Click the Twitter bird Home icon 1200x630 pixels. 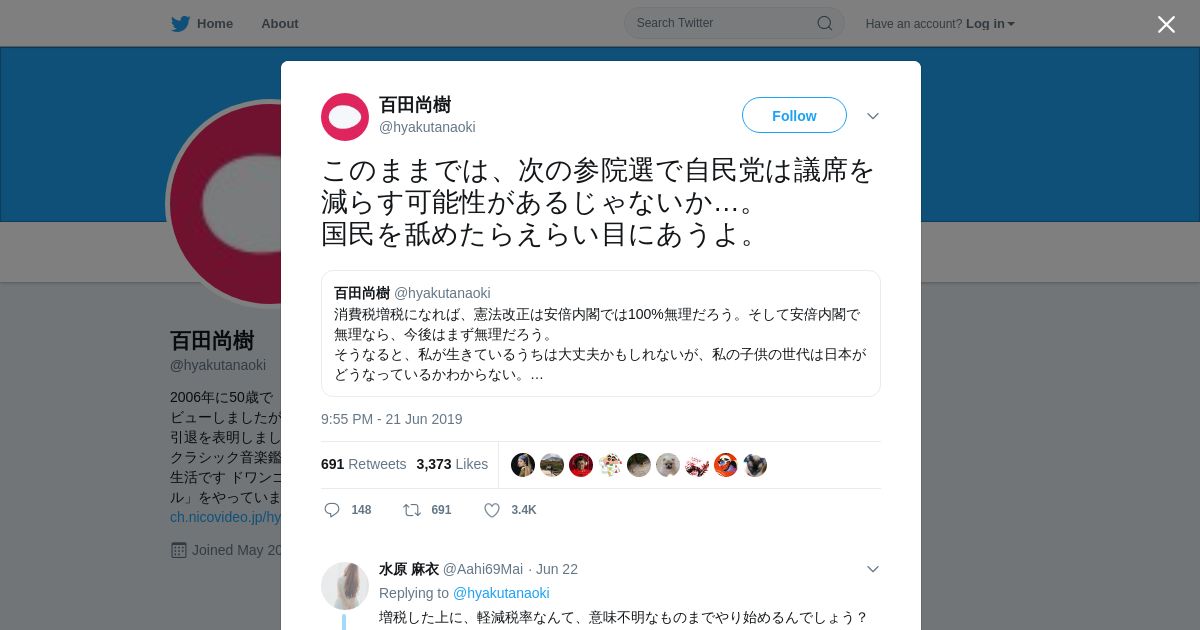pyautogui.click(x=180, y=23)
